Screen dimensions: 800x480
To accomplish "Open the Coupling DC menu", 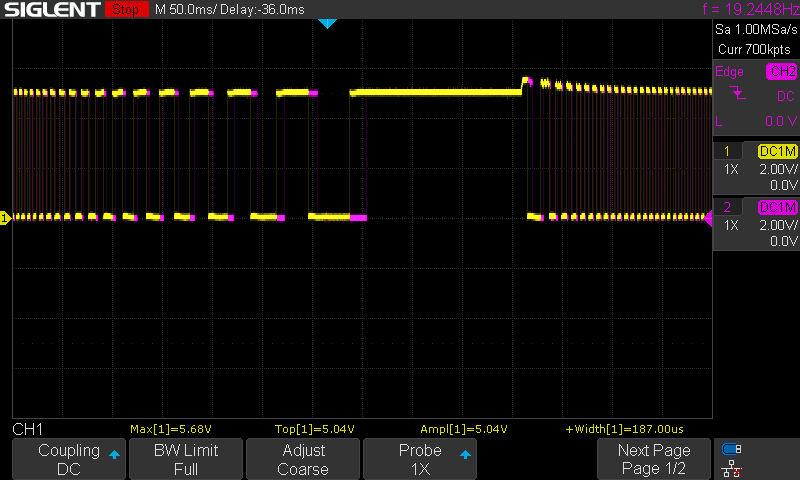I will (x=69, y=459).
